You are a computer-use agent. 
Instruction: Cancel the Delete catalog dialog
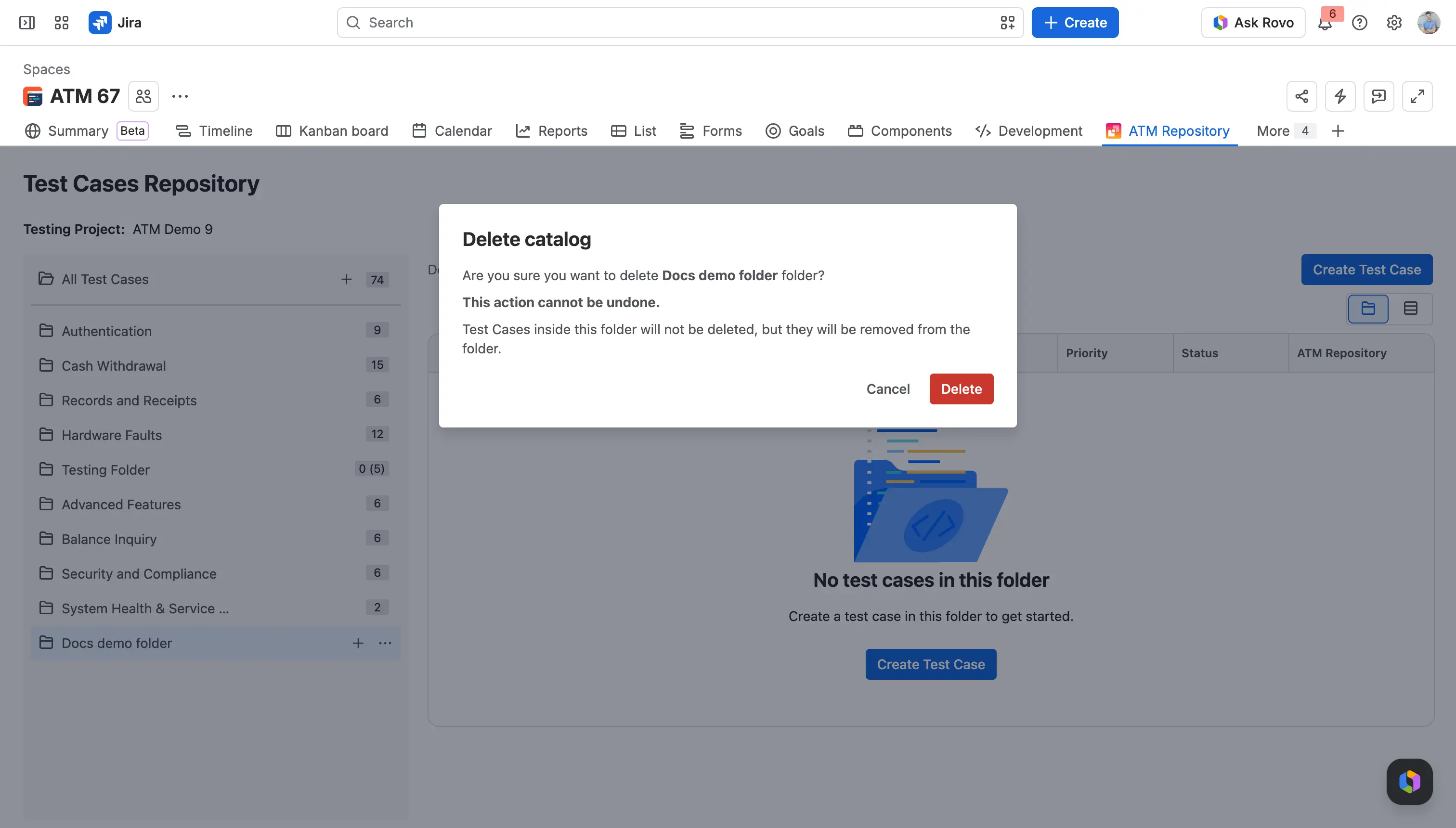point(888,389)
